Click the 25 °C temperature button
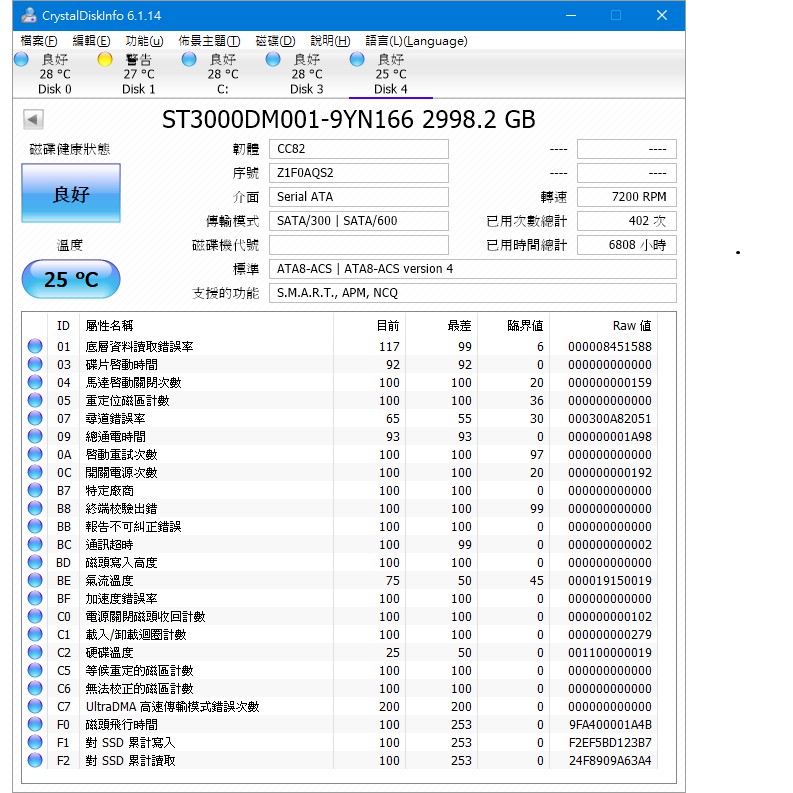 pos(71,279)
